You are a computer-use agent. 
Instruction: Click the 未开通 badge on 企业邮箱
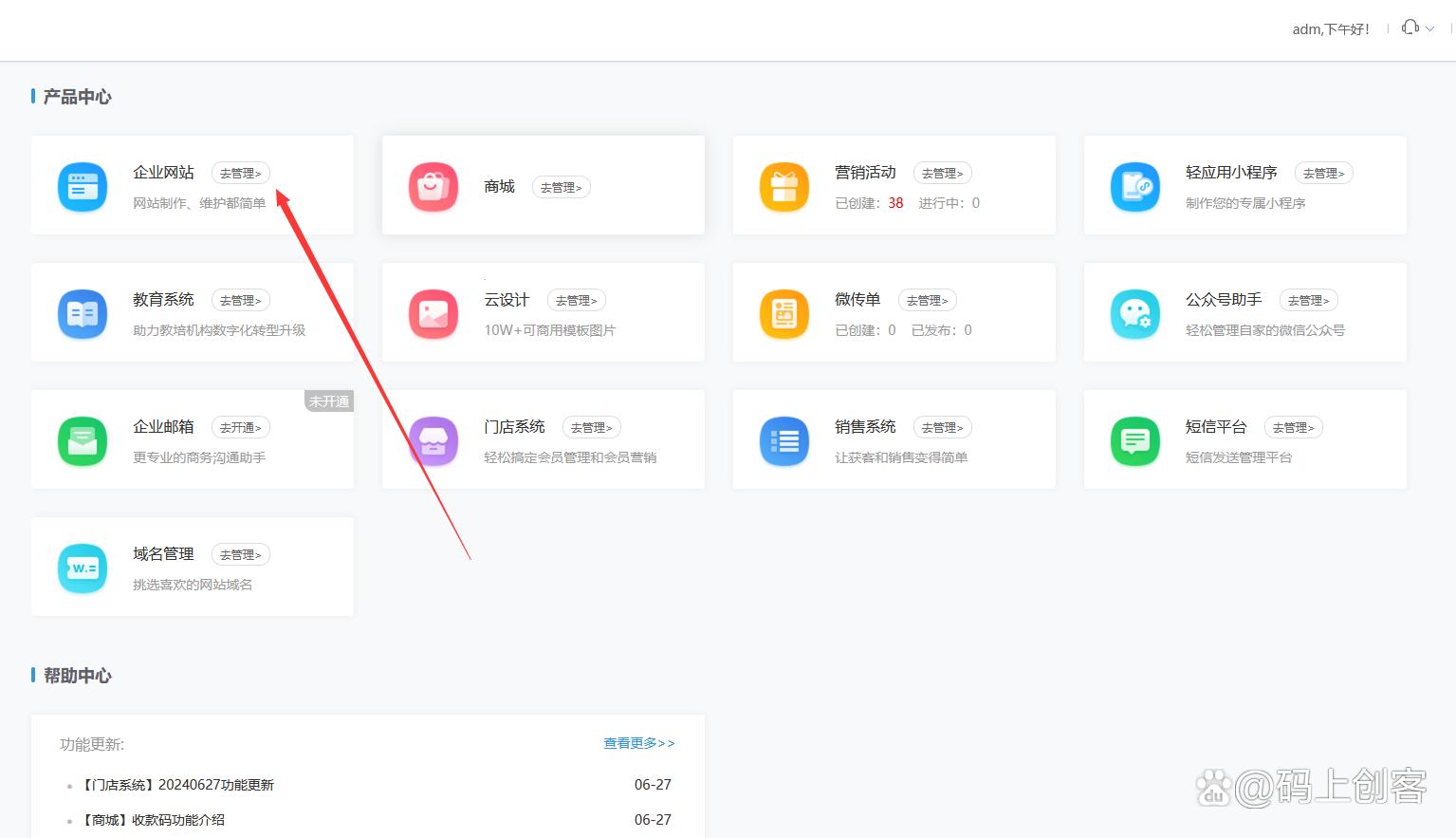click(x=329, y=401)
